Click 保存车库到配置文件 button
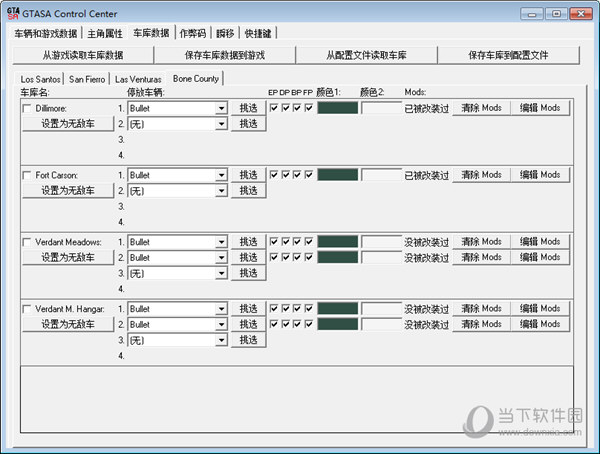The image size is (600, 454). click(508, 55)
